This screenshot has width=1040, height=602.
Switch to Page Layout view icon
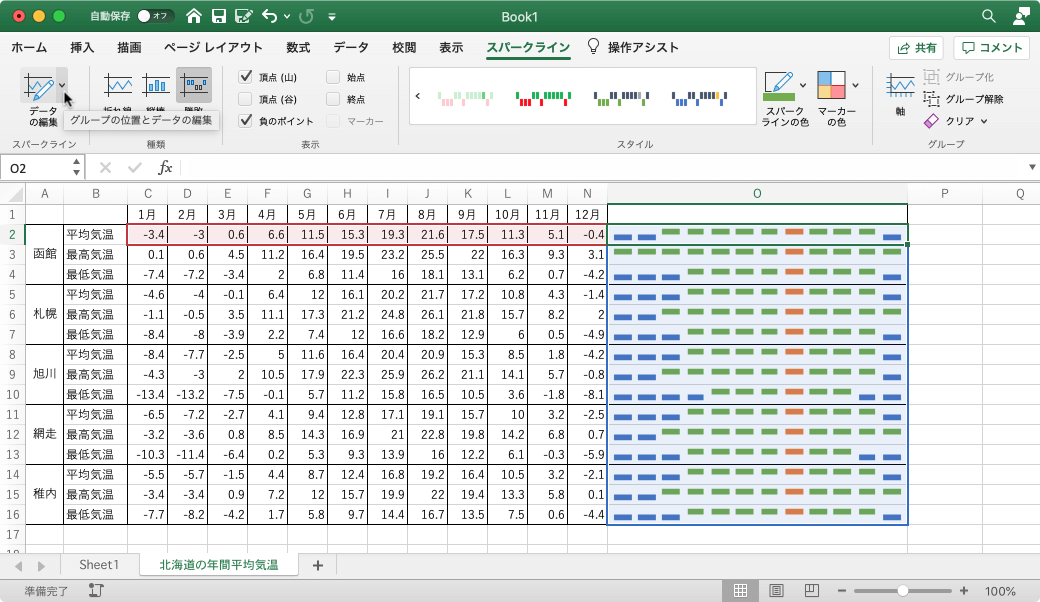[x=776, y=590]
